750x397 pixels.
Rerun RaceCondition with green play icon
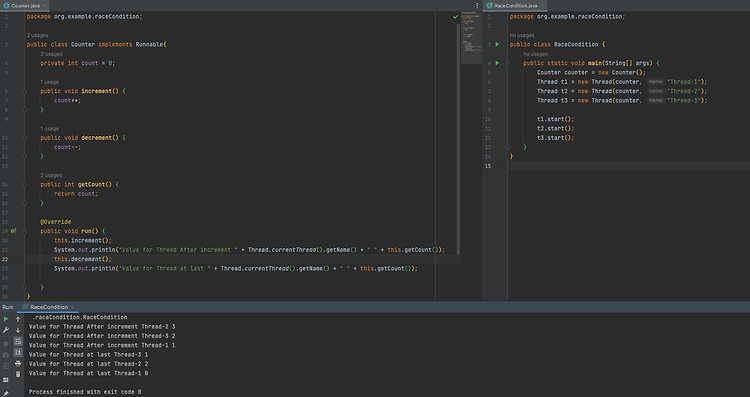[x=6, y=319]
